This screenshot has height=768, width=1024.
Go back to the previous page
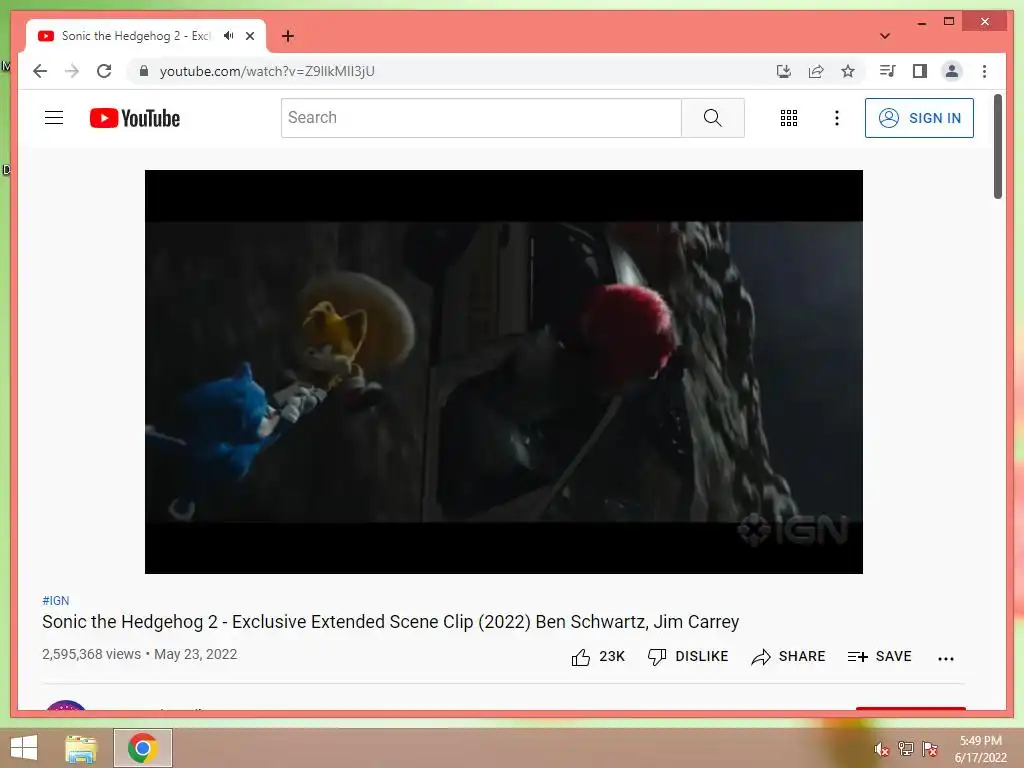click(40, 71)
